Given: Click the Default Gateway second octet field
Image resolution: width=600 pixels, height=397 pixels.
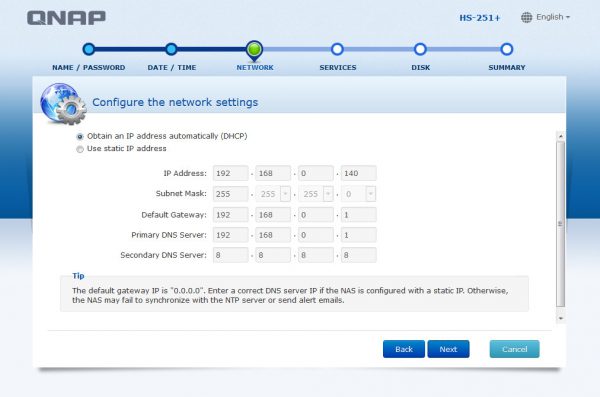Looking at the screenshot, I should (273, 215).
